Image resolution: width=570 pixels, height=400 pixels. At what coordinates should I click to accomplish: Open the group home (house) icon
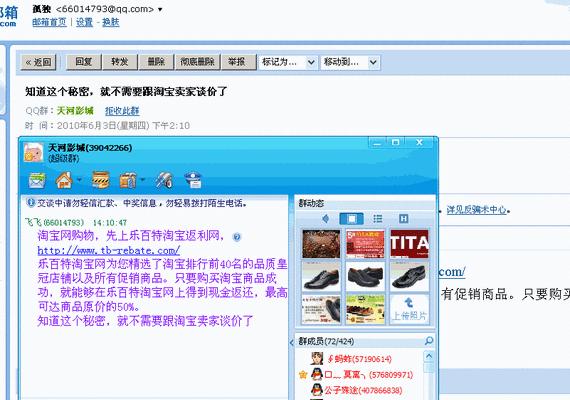coord(64,180)
